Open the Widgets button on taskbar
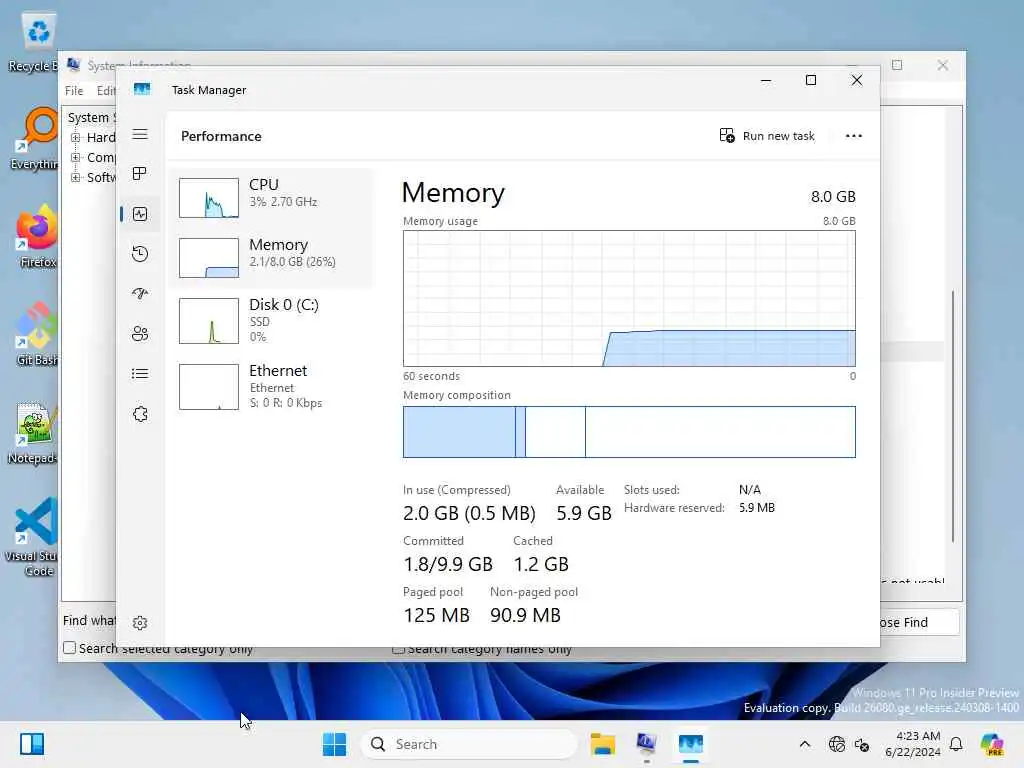 point(32,744)
